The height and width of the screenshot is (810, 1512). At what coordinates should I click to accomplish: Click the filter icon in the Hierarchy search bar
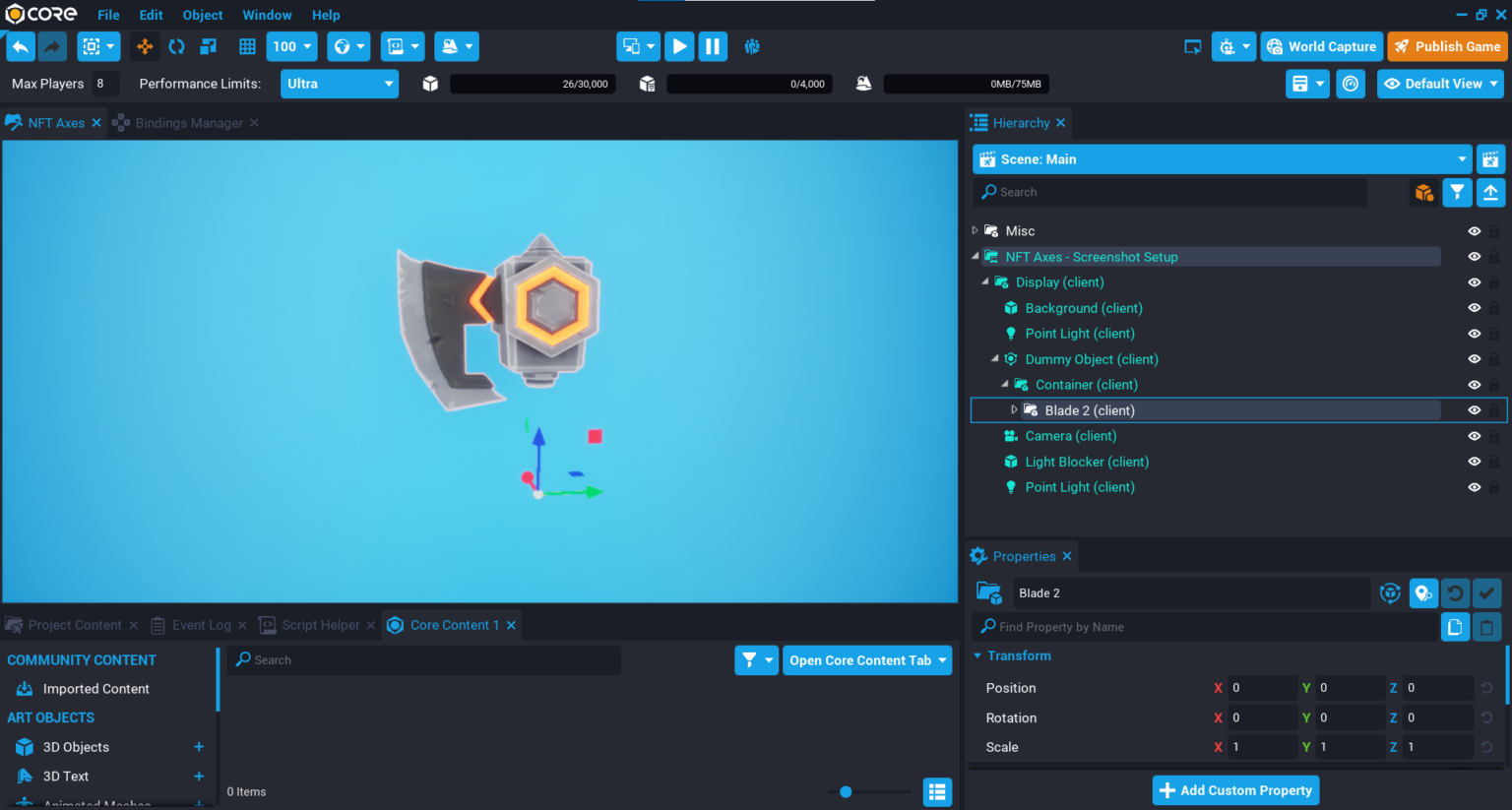point(1457,192)
